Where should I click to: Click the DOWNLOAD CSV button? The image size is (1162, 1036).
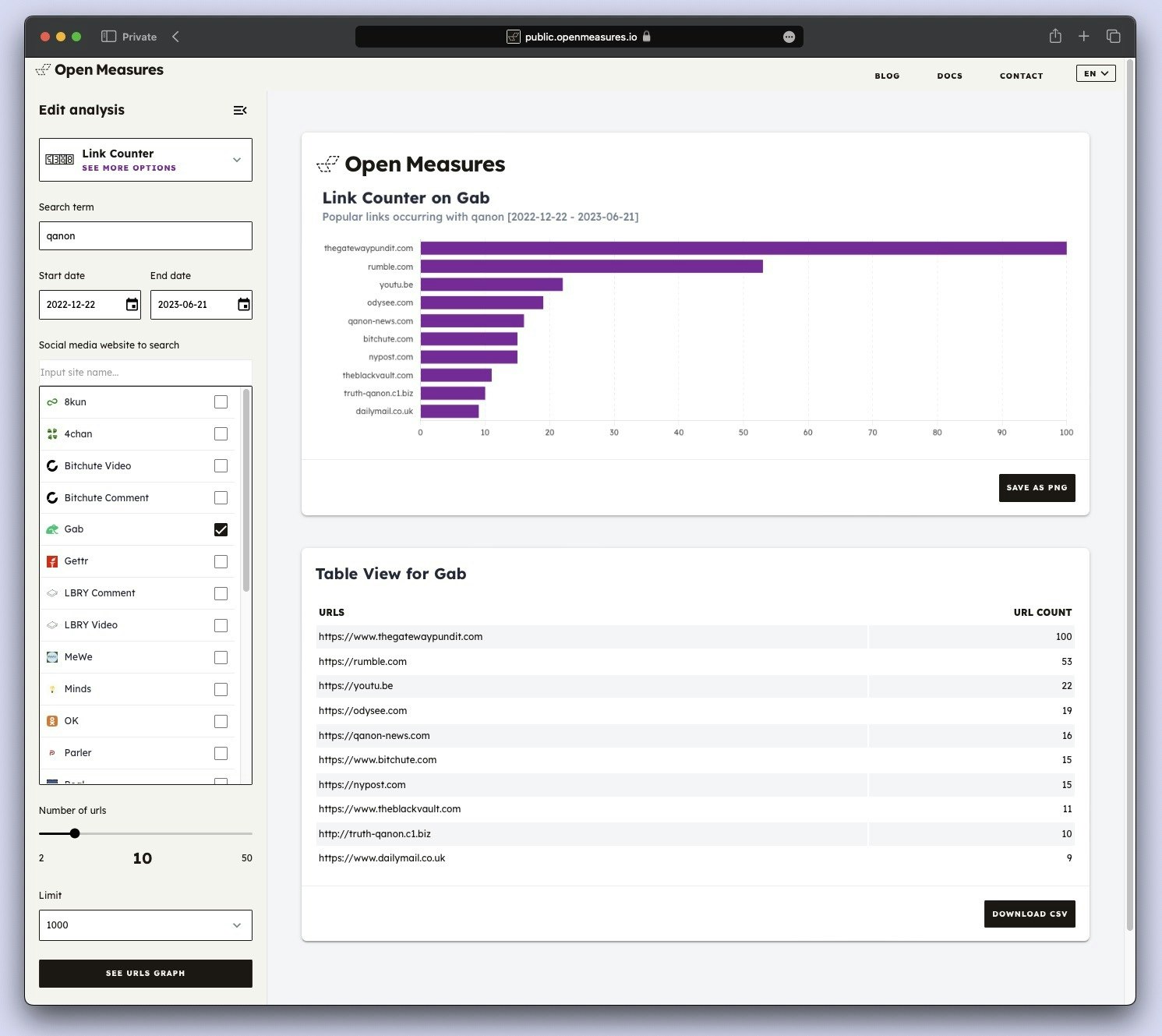1030,914
